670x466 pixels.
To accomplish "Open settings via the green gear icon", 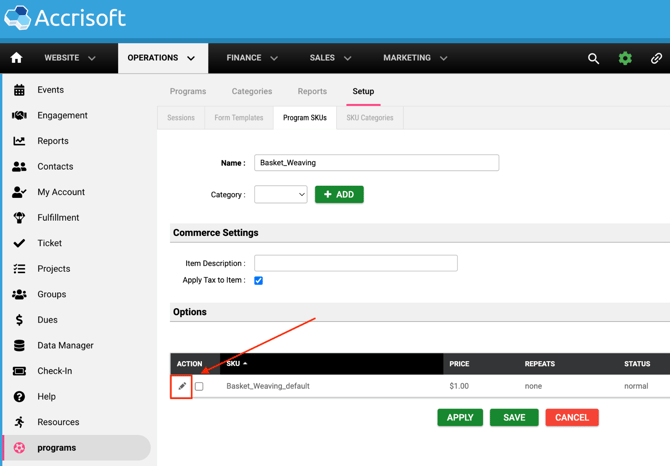I will pyautogui.click(x=625, y=59).
